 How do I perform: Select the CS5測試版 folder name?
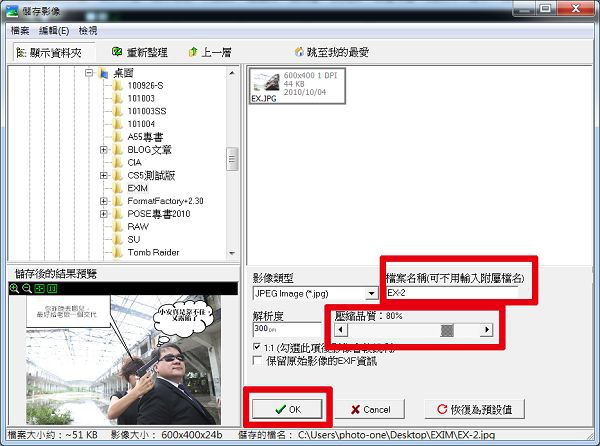[x=151, y=175]
